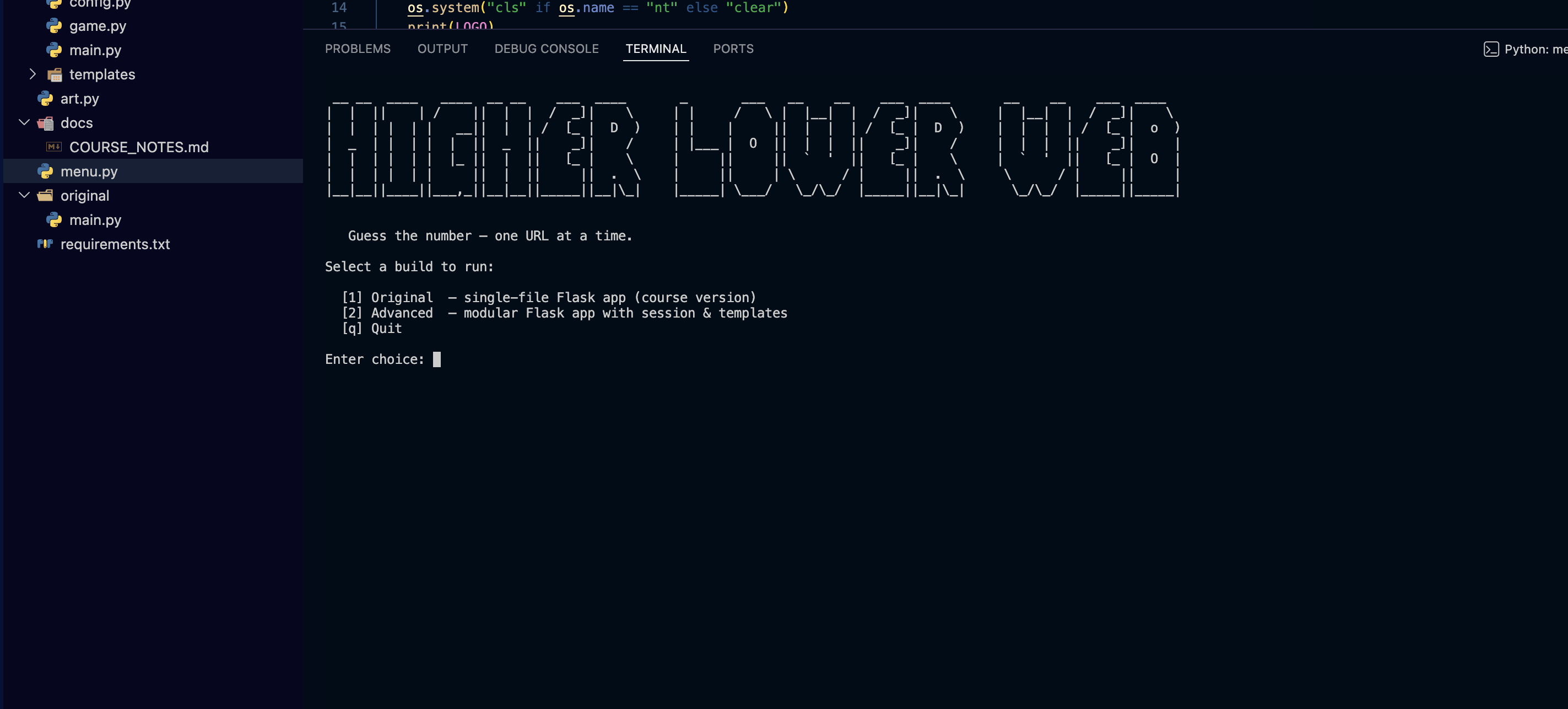The height and width of the screenshot is (709, 1568).
Task: Open main.py above the templates folder
Action: click(95, 50)
